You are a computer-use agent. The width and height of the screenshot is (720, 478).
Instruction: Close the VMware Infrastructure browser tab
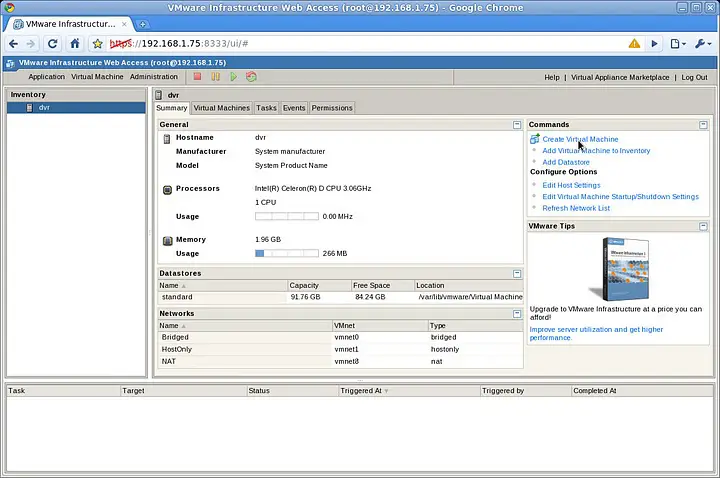[x=124, y=24]
